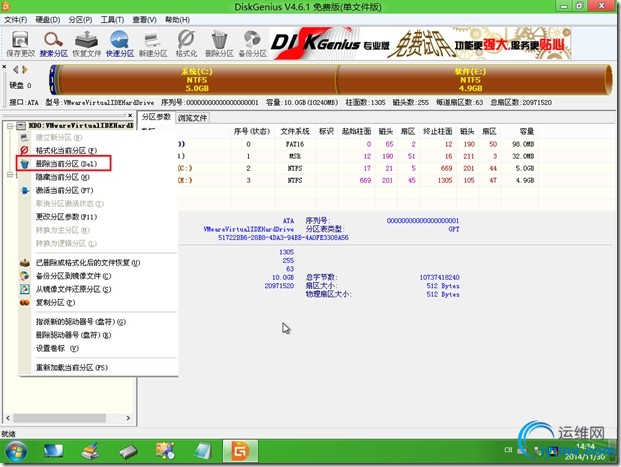Click the 新建分区 new partition icon

(x=153, y=44)
